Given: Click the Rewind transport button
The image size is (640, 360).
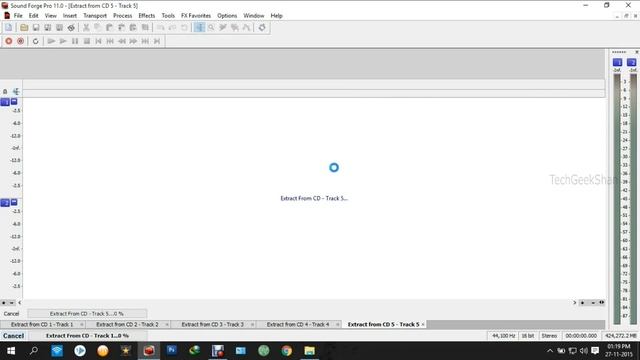Looking at the screenshot, I should pyautogui.click(x=122, y=41).
